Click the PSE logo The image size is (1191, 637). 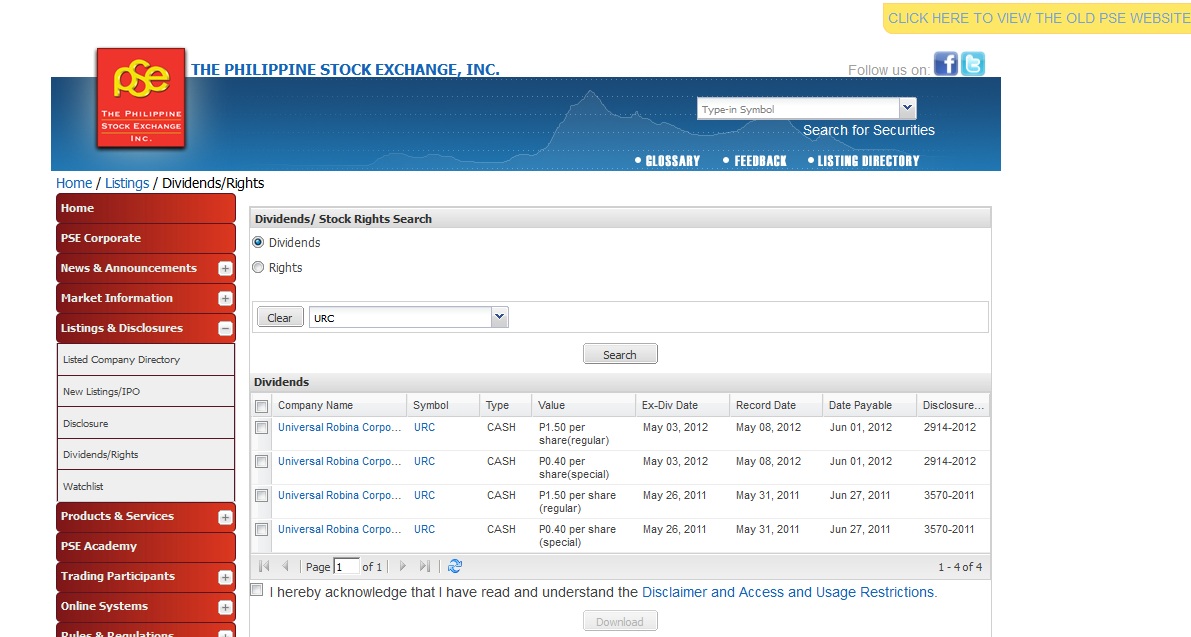pyautogui.click(x=141, y=98)
